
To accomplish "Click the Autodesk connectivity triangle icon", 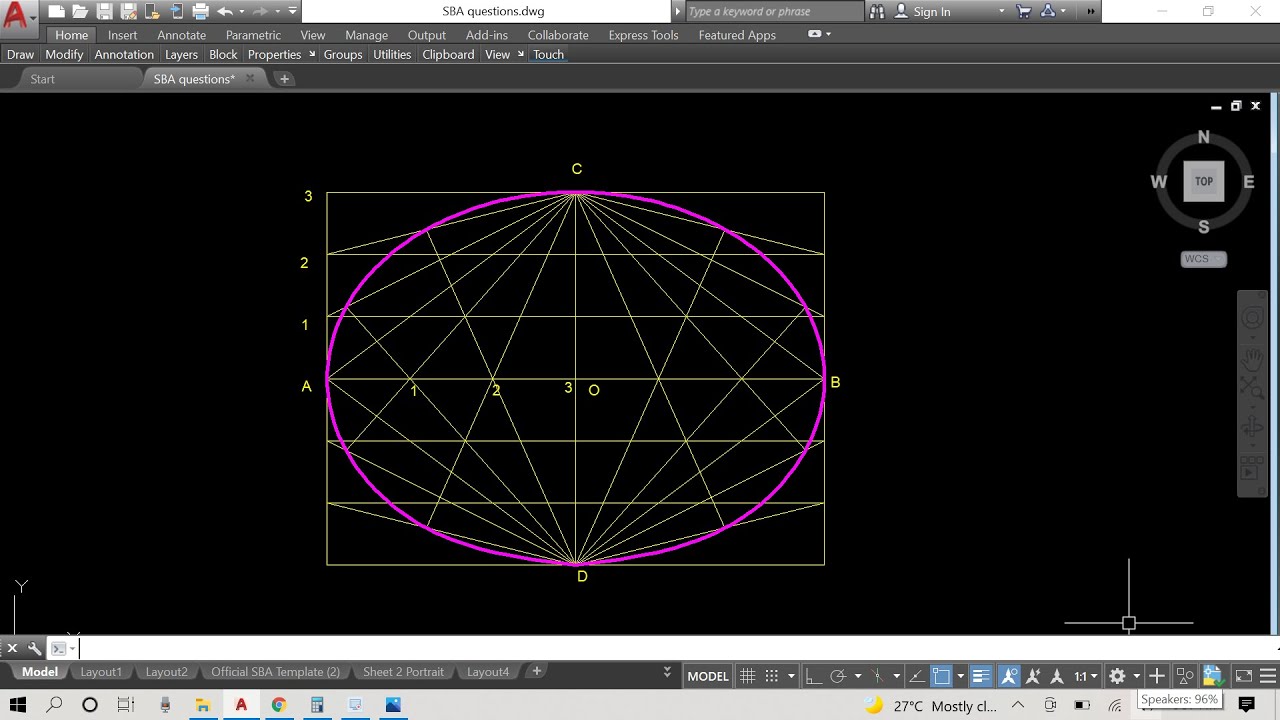I will (1047, 12).
